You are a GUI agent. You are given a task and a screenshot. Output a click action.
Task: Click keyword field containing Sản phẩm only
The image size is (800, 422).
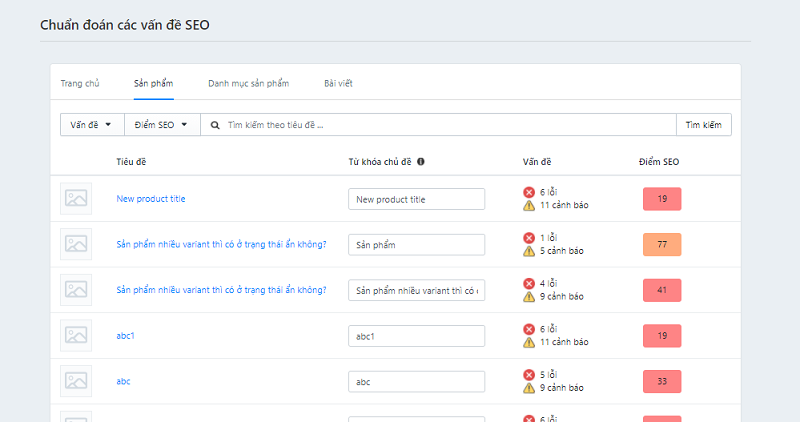point(417,245)
